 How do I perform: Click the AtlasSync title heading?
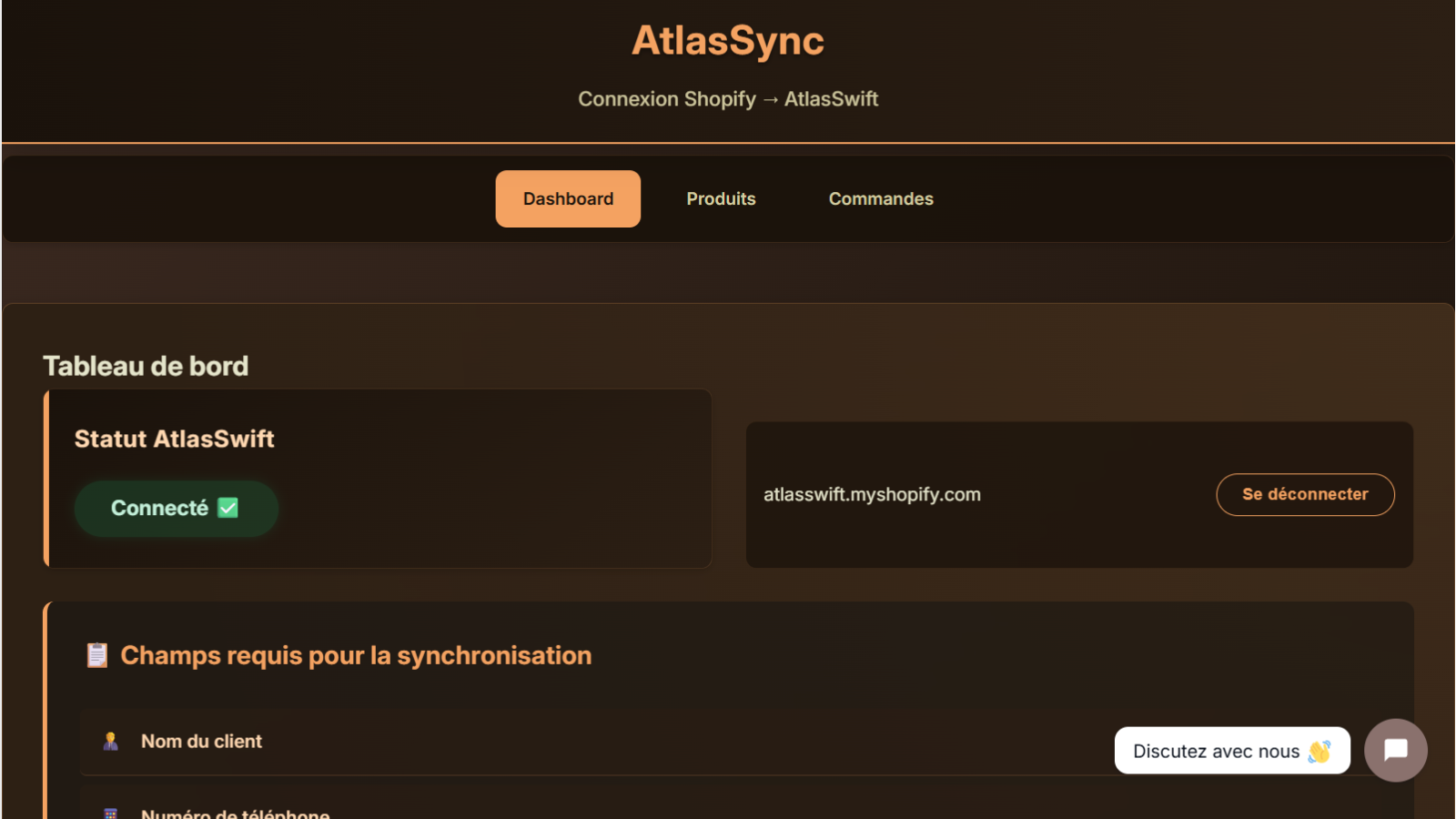(728, 41)
